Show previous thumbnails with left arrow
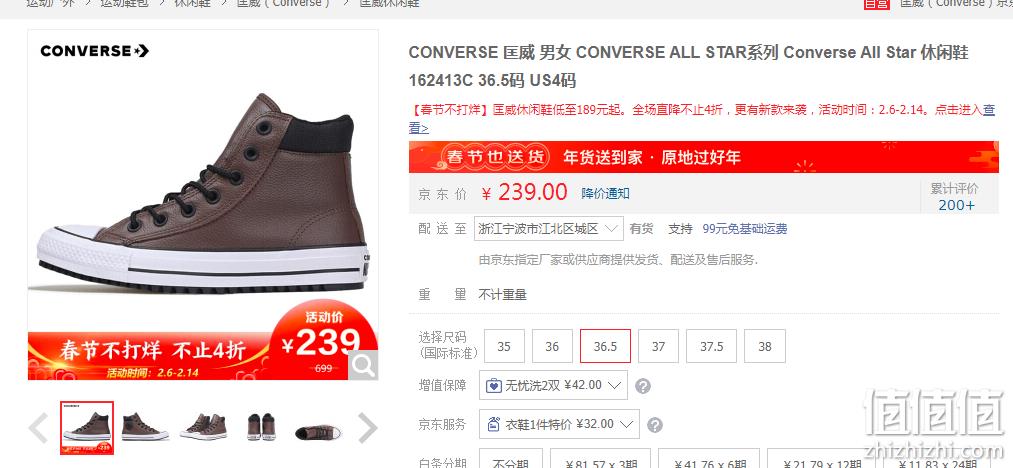This screenshot has width=1013, height=468. click(x=38, y=428)
